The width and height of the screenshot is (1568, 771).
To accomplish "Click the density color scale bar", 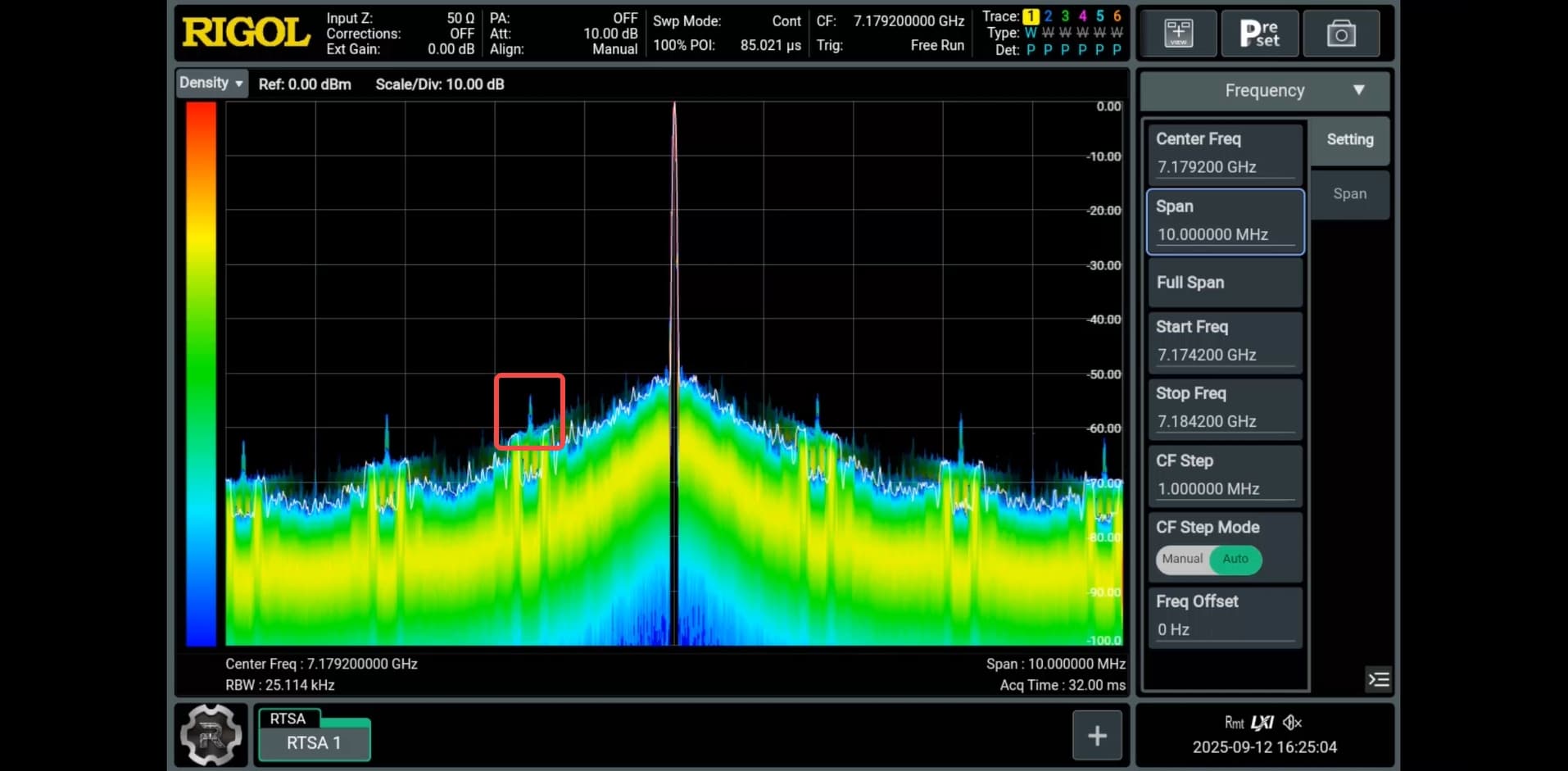I will [x=201, y=374].
